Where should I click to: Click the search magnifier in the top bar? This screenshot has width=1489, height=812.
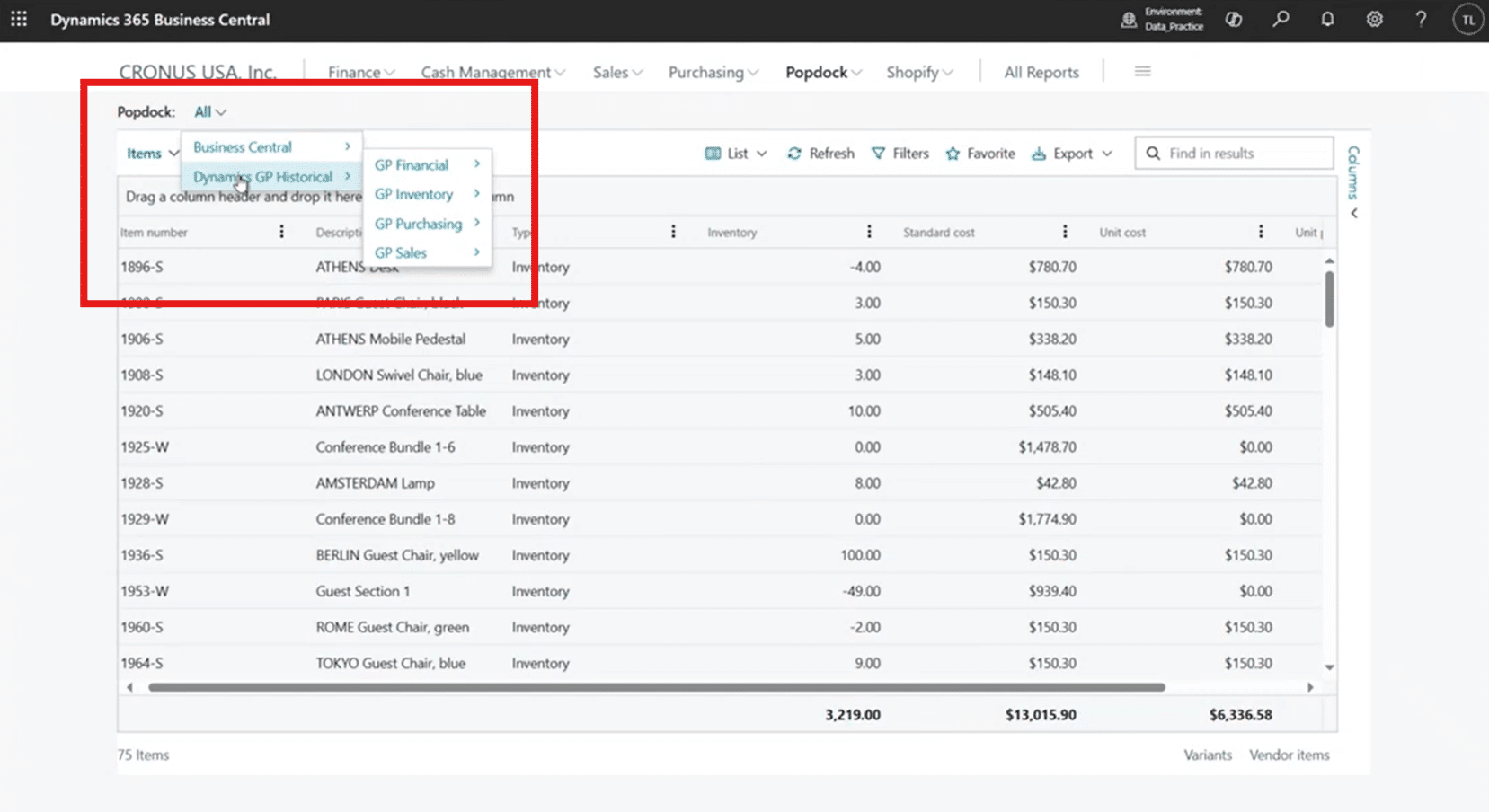tap(1281, 19)
